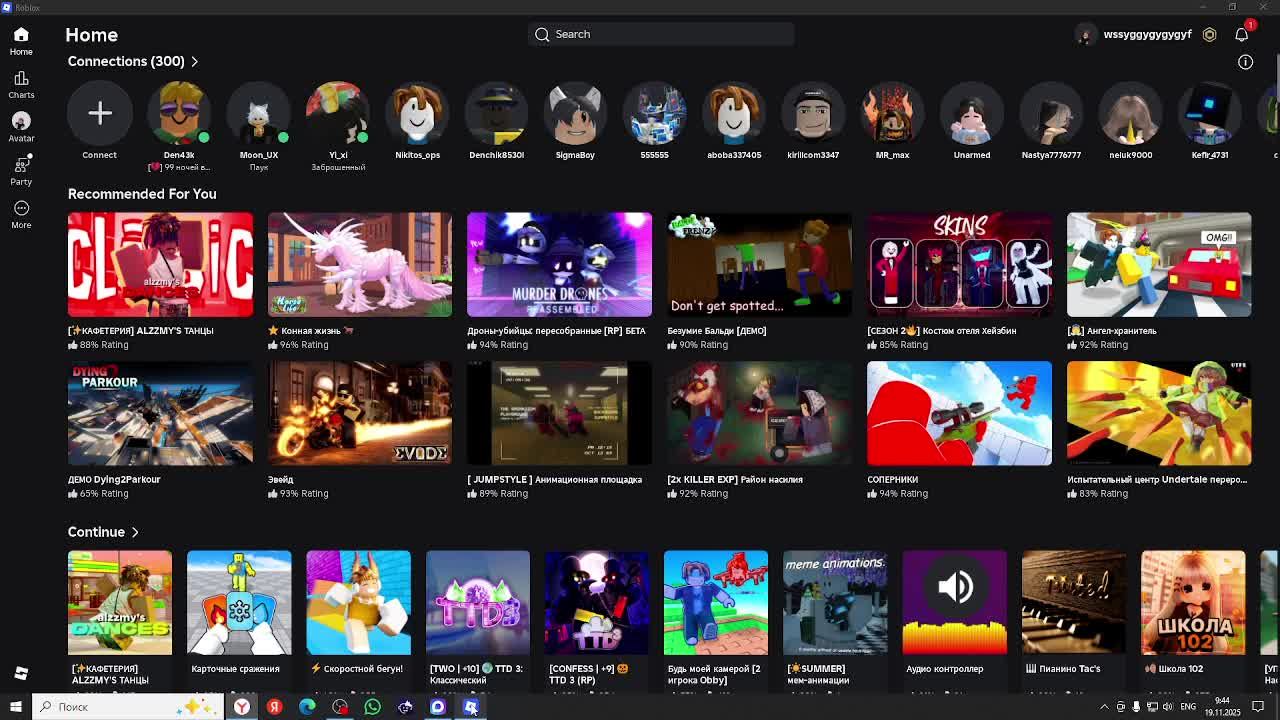
Task: Open Unarmed friend avatar
Action: pos(971,113)
